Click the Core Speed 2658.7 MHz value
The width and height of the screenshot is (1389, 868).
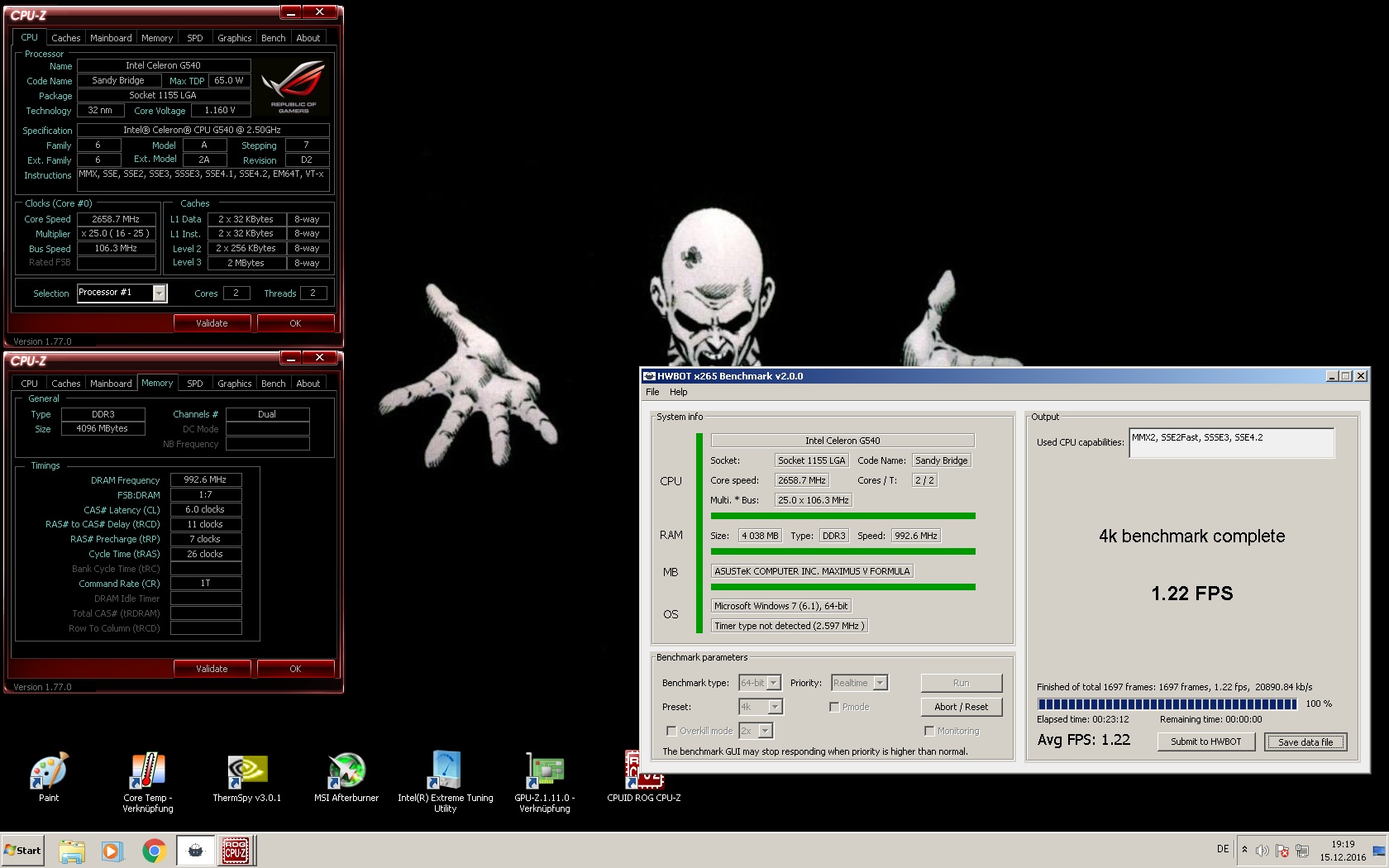(116, 219)
